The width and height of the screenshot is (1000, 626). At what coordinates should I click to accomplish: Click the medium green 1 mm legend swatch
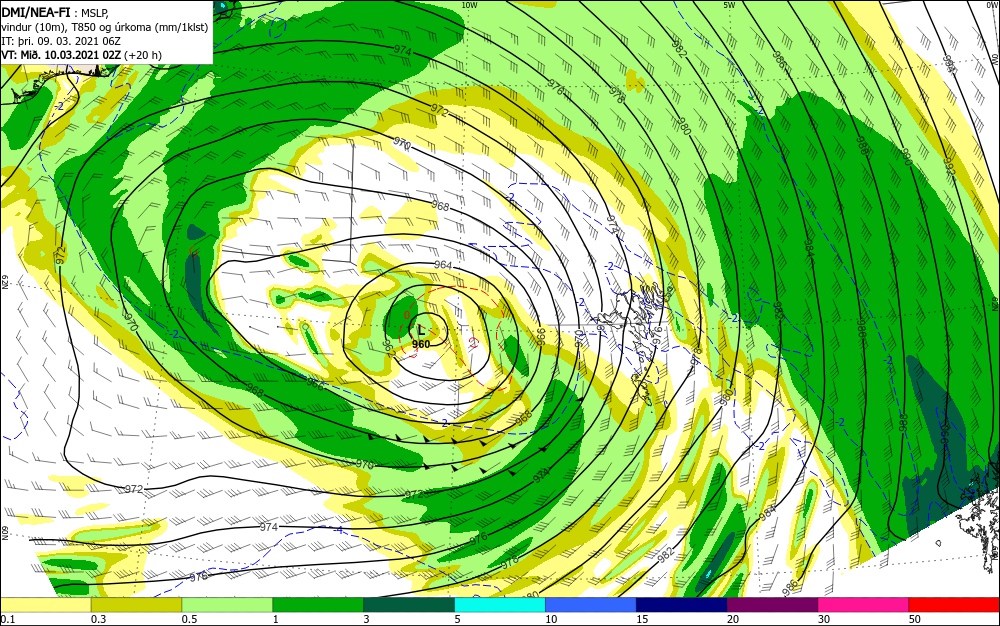pos(318,605)
